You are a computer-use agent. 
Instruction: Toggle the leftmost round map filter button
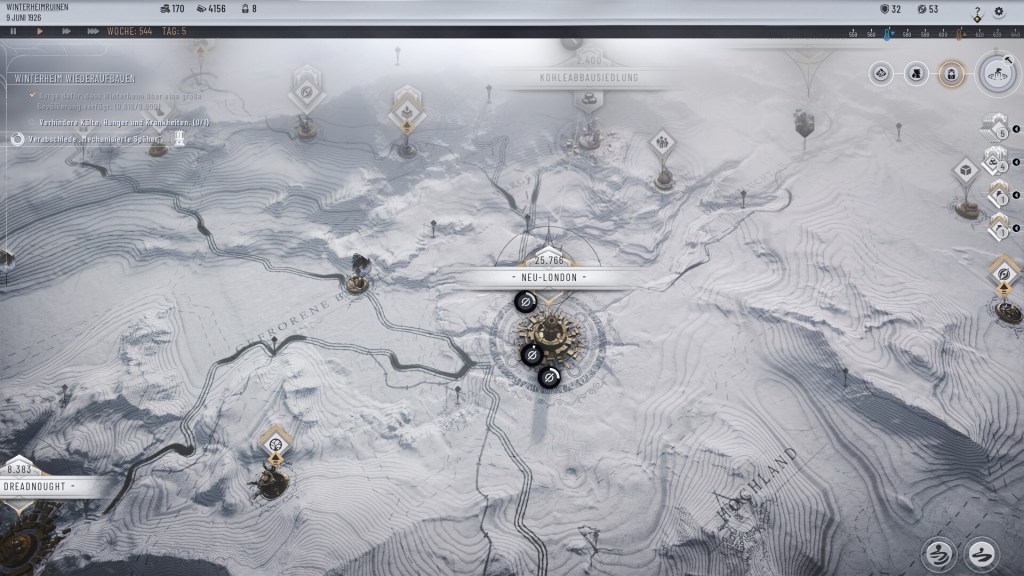click(x=881, y=73)
